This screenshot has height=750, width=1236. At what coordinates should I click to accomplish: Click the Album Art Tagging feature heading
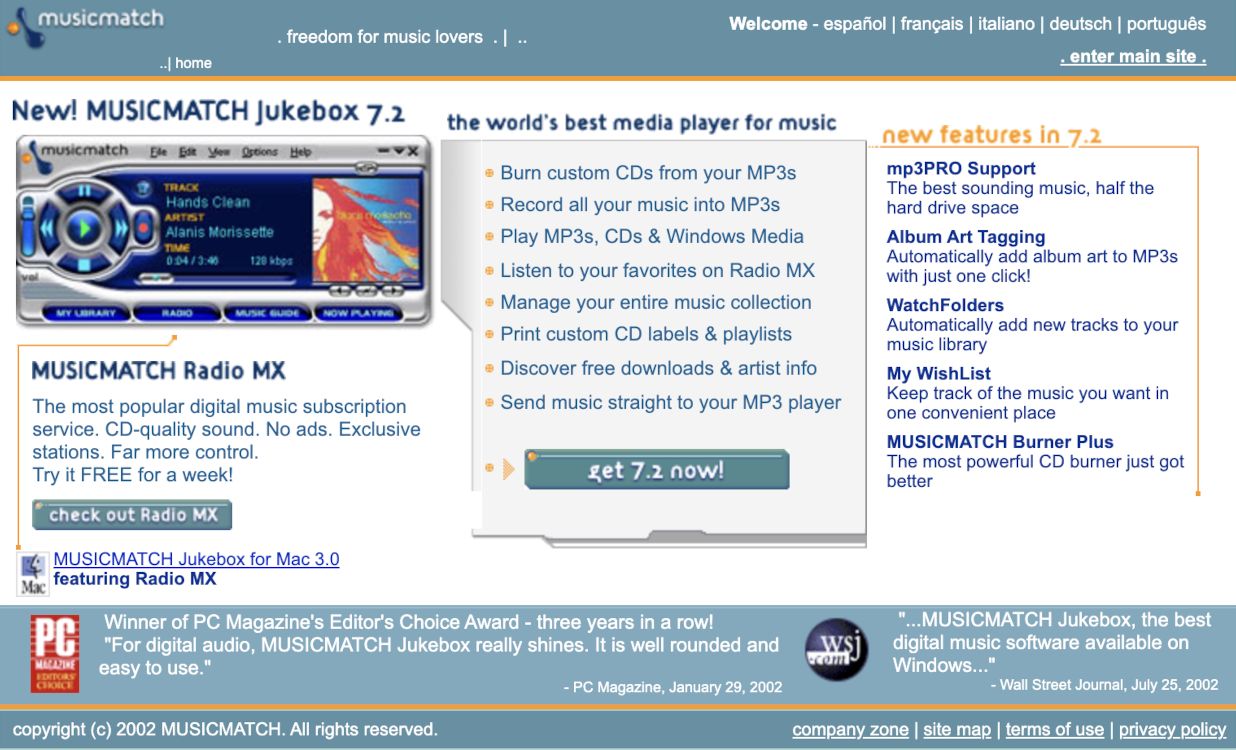coord(966,237)
